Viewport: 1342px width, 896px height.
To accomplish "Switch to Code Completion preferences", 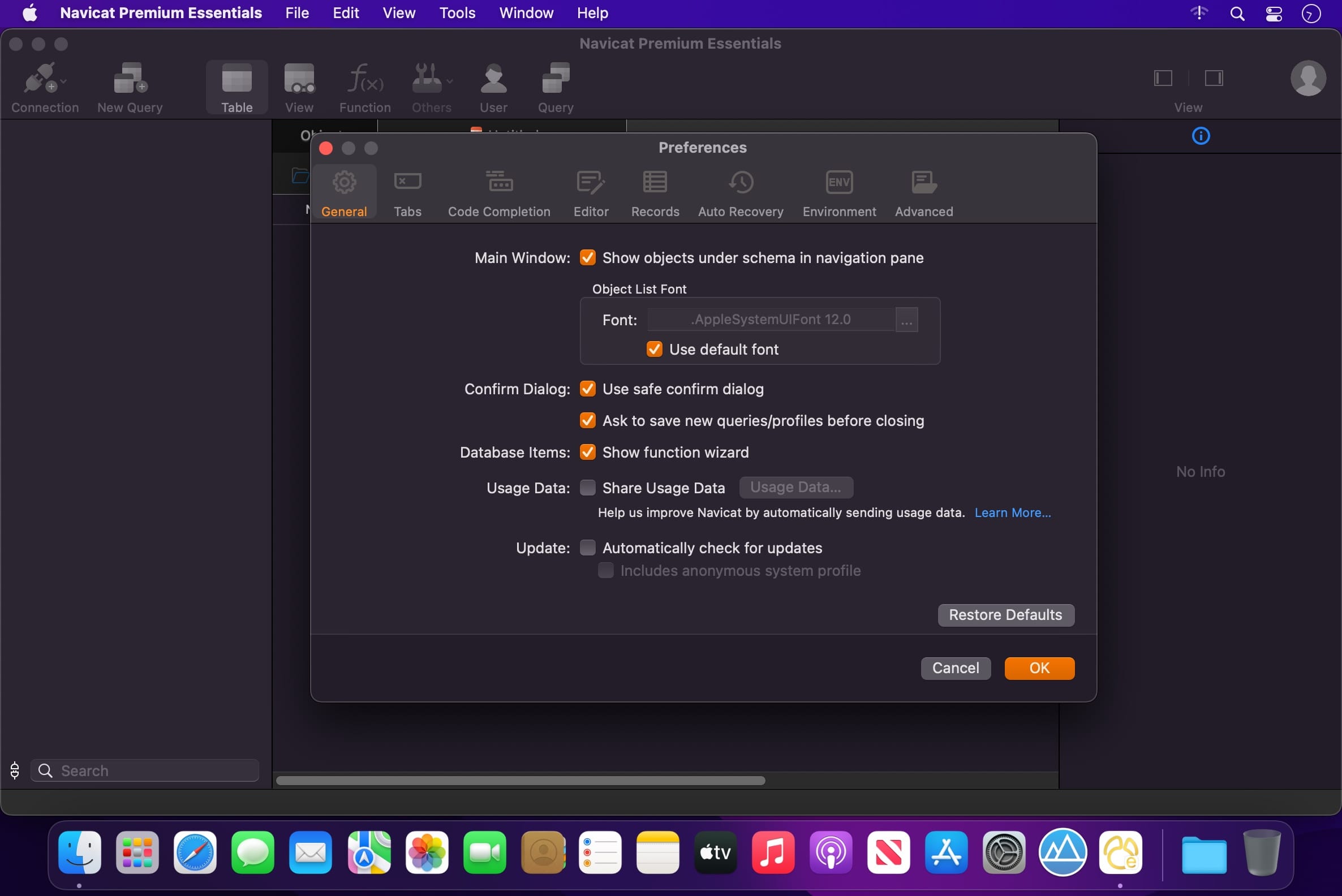I will 499,193.
